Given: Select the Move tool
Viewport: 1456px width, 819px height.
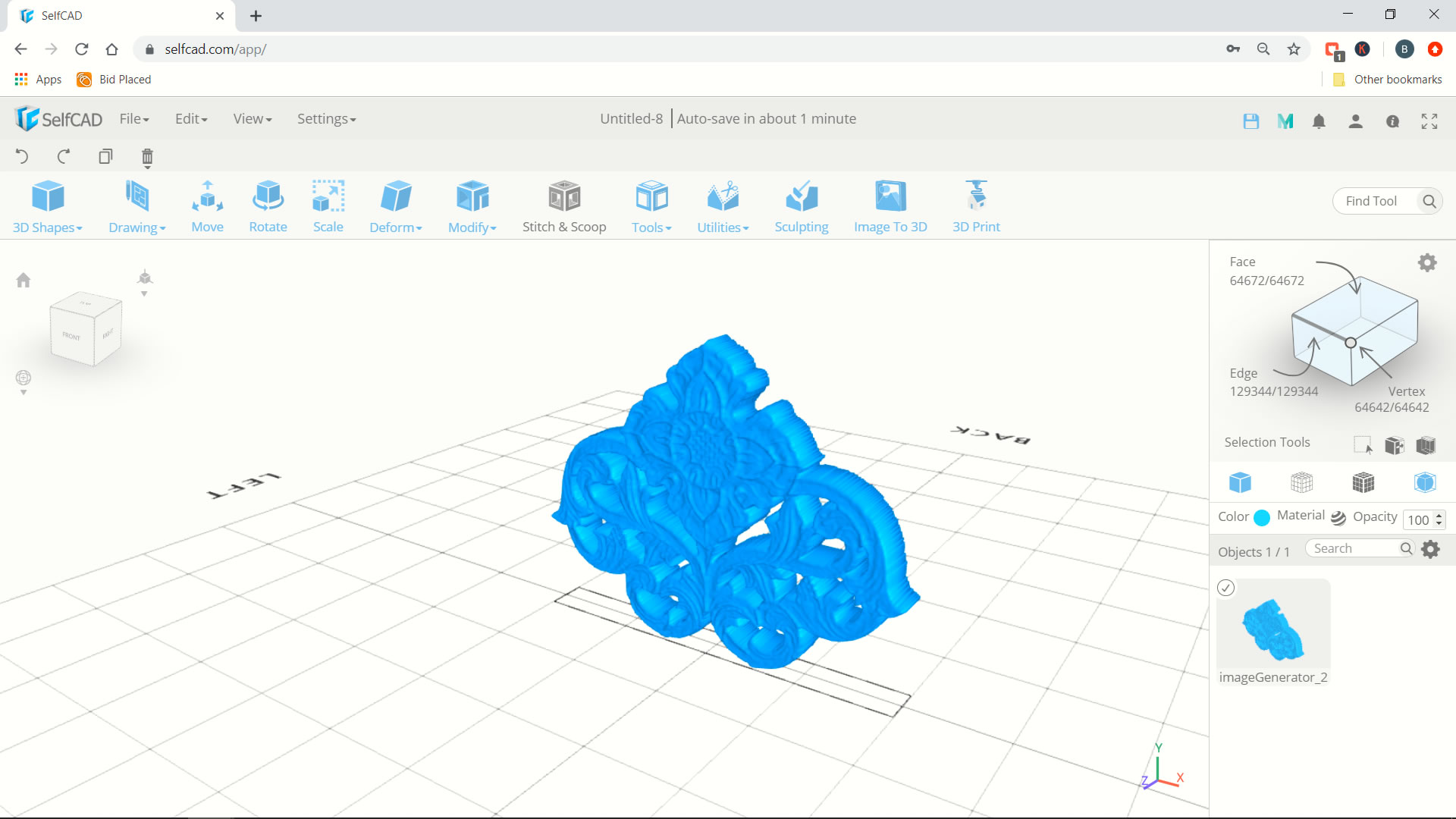Looking at the screenshot, I should pos(207,205).
